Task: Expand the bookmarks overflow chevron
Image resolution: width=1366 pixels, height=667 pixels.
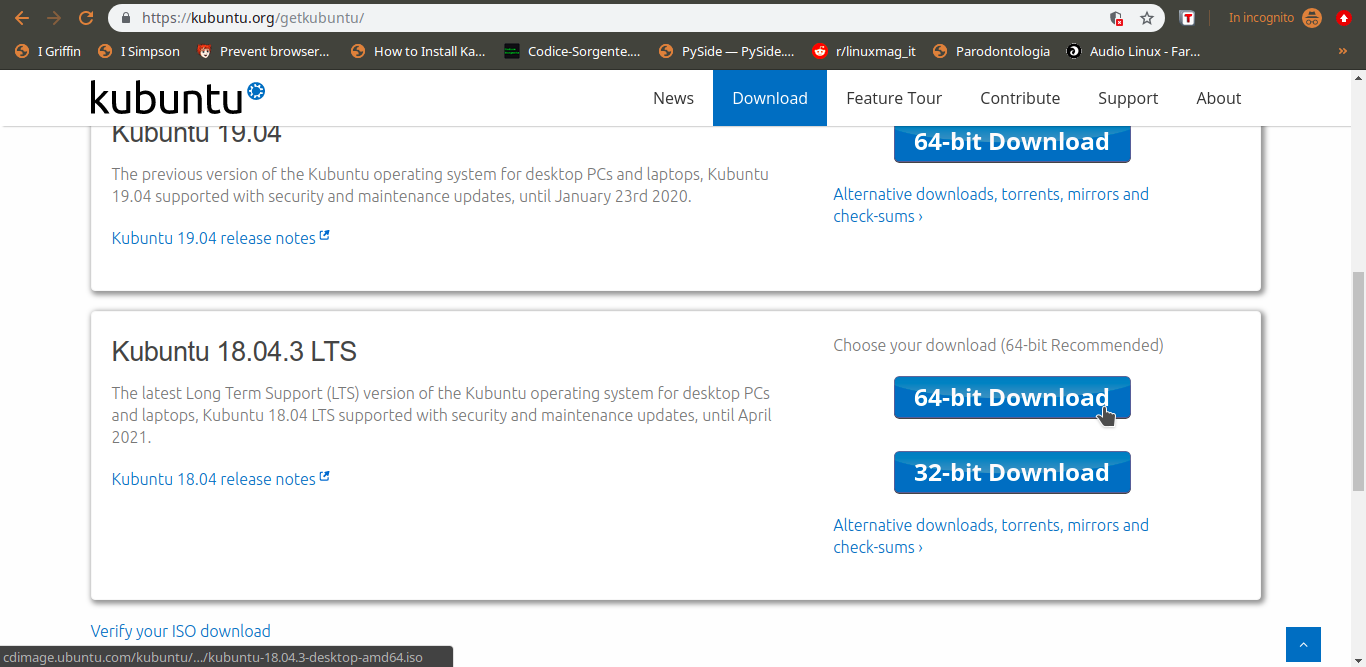Action: tap(1342, 51)
